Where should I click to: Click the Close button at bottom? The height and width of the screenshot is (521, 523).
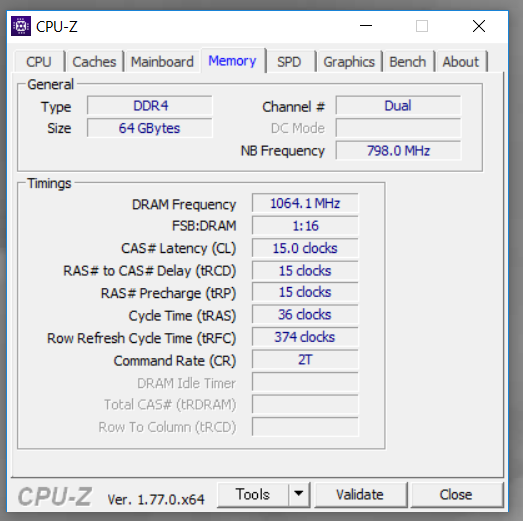tap(456, 494)
